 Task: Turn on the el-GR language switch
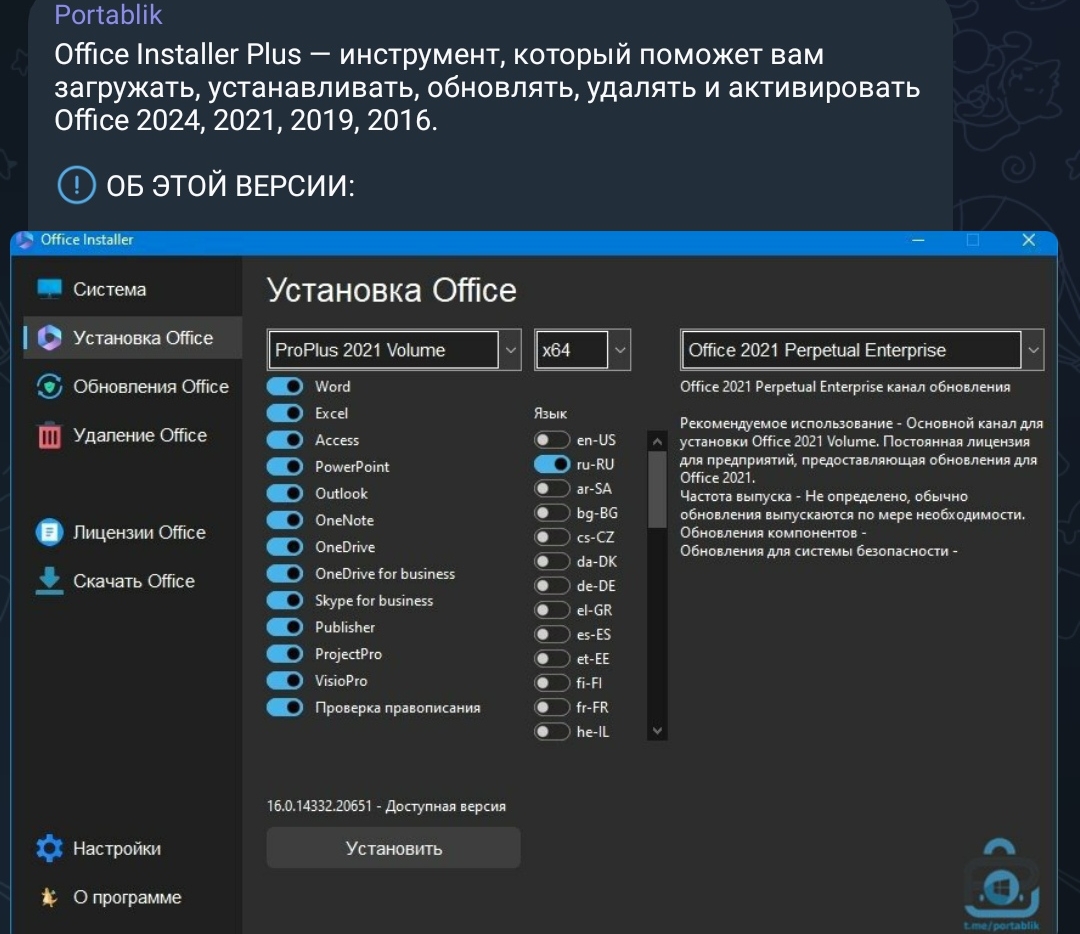point(552,610)
